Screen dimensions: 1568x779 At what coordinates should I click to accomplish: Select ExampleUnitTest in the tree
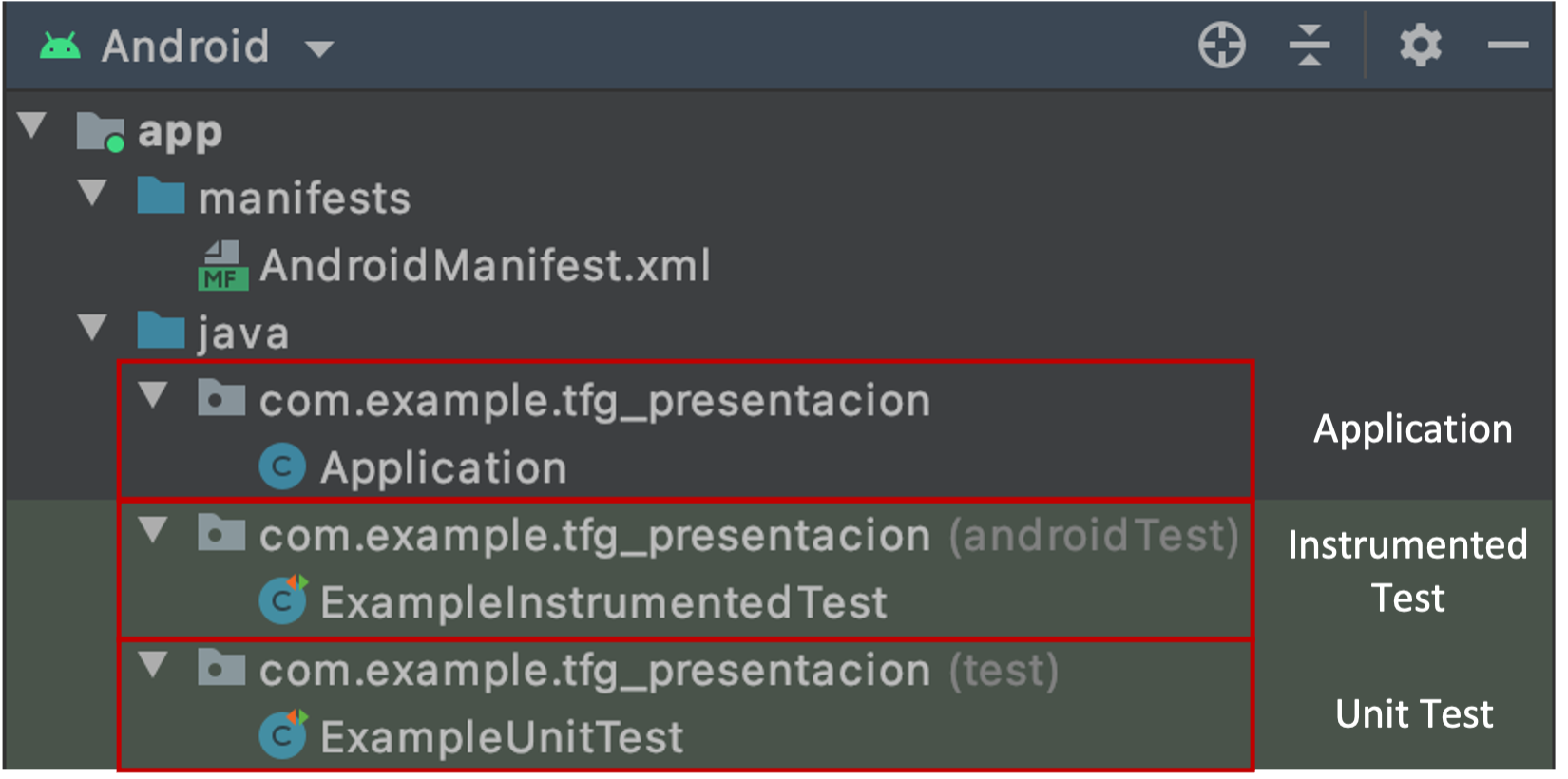(x=502, y=737)
